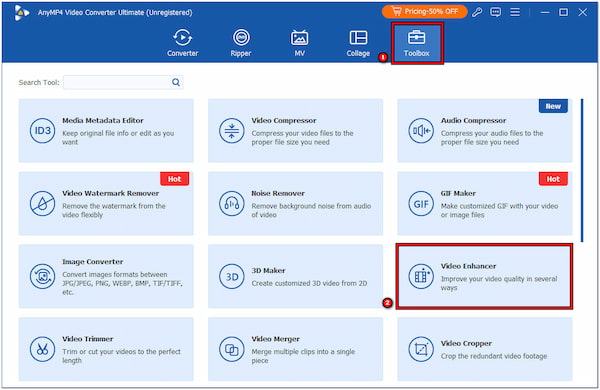
Task: Click the Video Enhancer film icon
Action: coord(421,276)
